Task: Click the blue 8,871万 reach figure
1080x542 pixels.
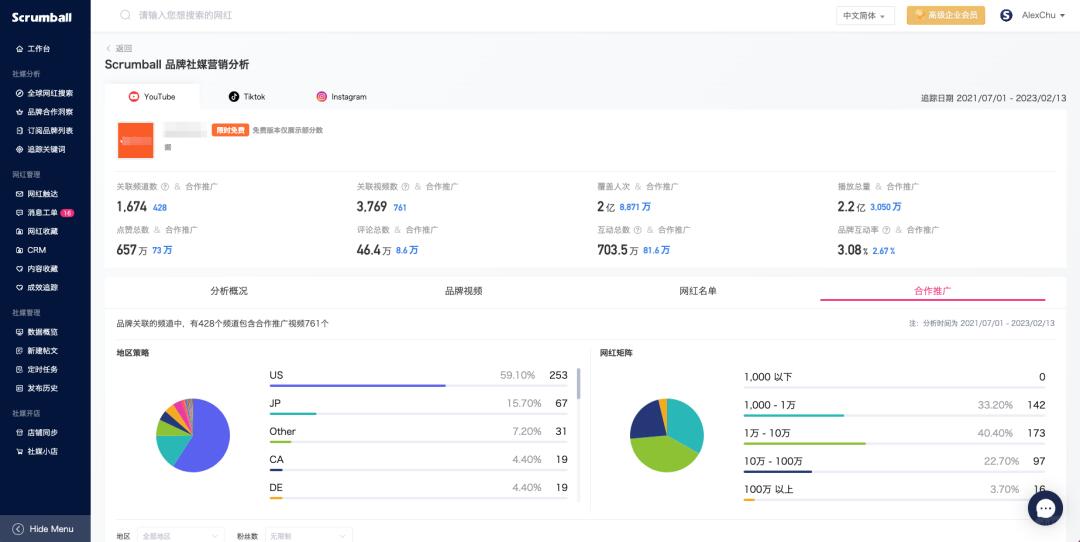Action: click(635, 207)
